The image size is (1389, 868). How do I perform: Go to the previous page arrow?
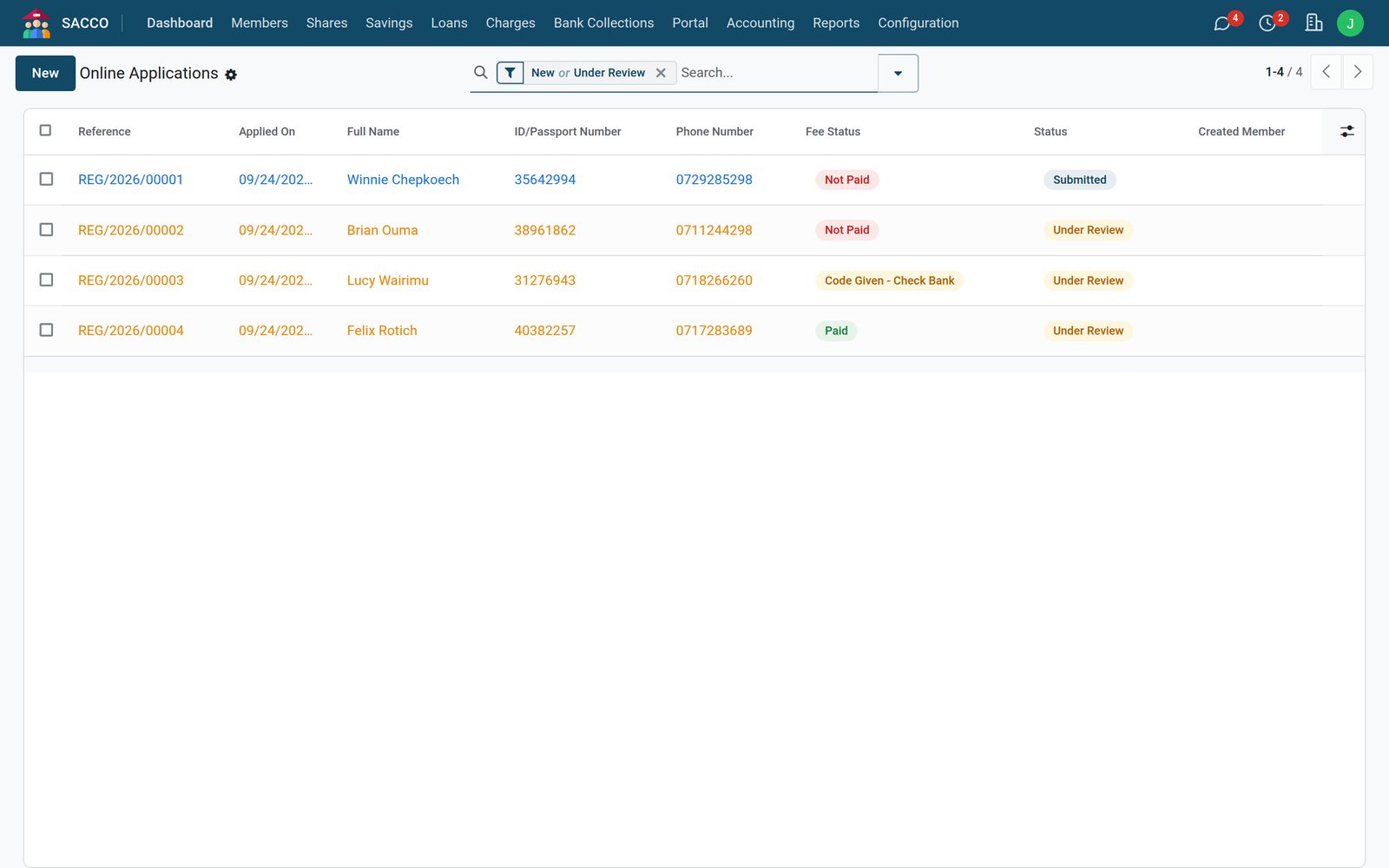tap(1326, 72)
